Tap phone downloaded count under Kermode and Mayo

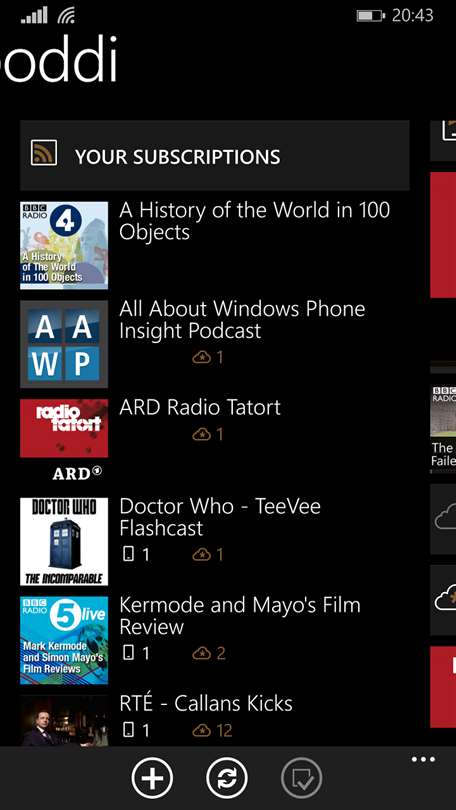coord(136,653)
